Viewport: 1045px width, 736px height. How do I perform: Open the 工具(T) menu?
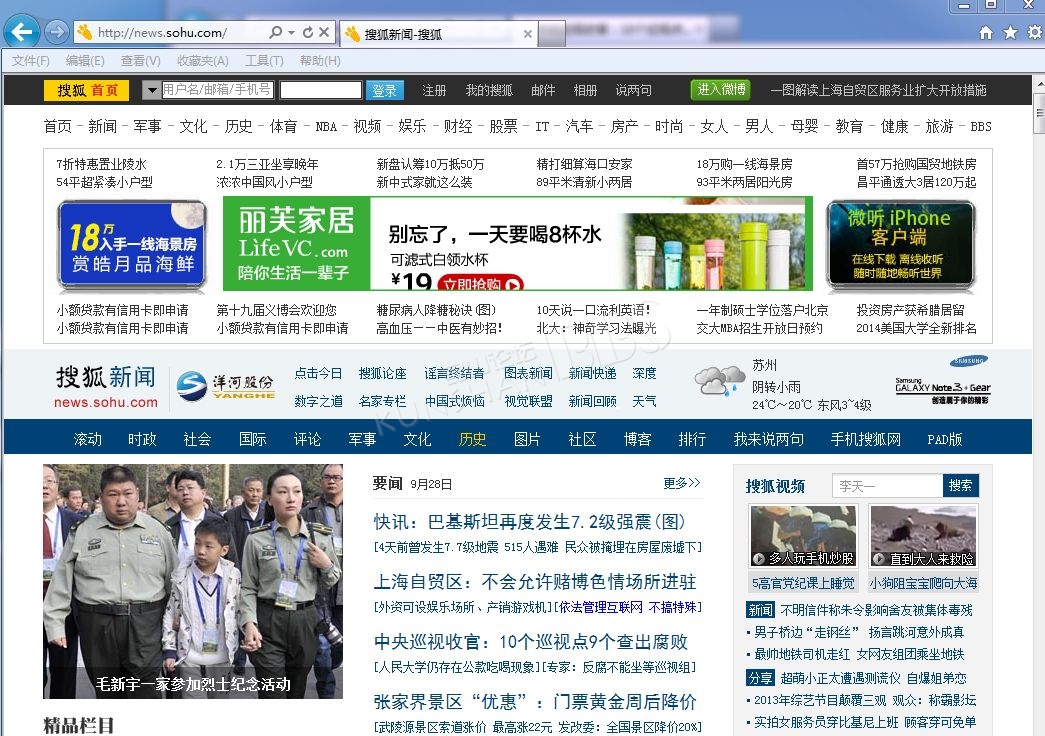[264, 61]
